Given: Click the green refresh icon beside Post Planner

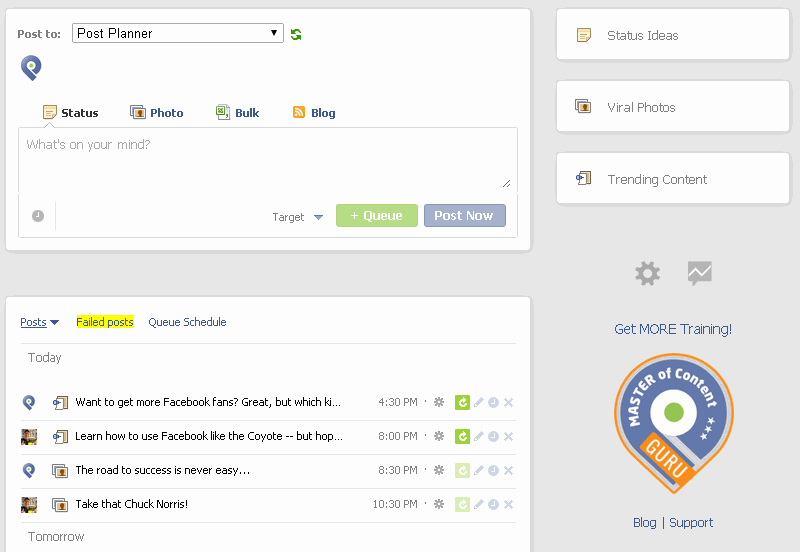Looking at the screenshot, I should click(x=296, y=34).
